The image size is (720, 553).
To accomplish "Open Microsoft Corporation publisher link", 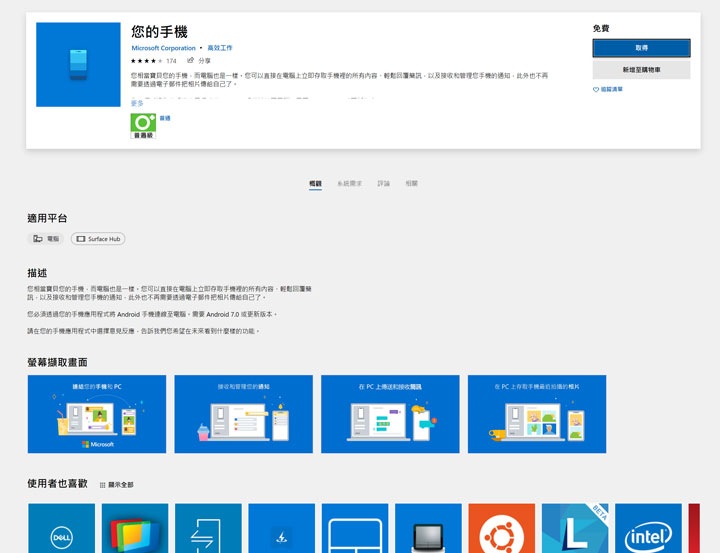I will 163,48.
